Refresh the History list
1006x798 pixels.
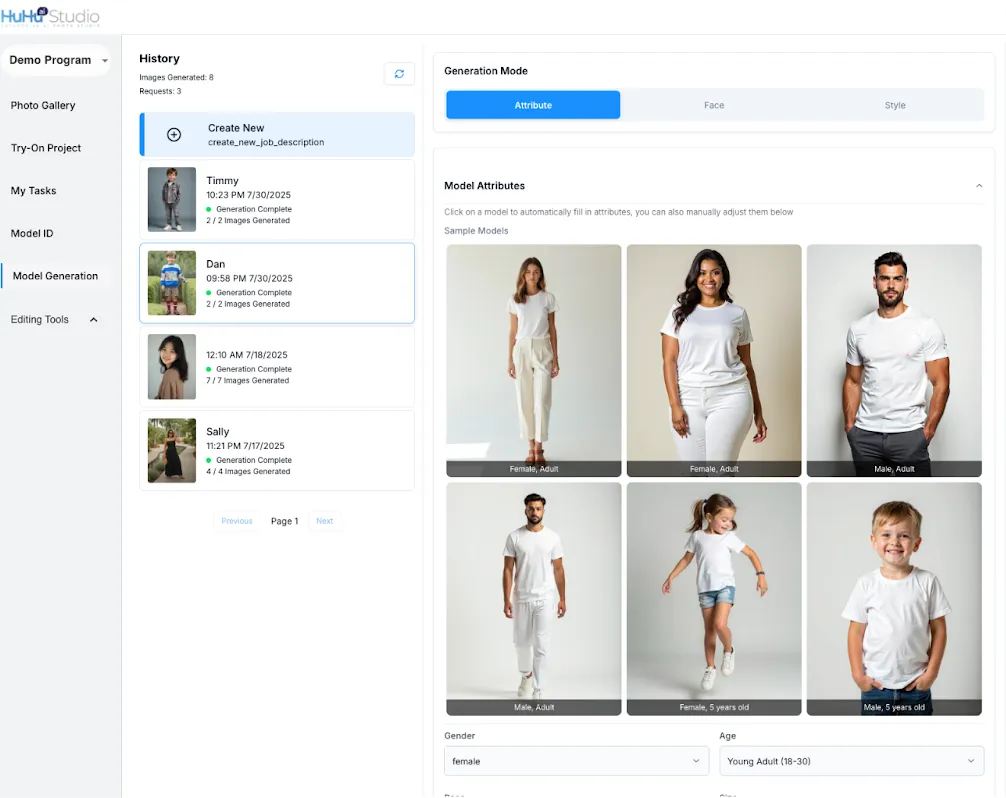click(x=399, y=74)
